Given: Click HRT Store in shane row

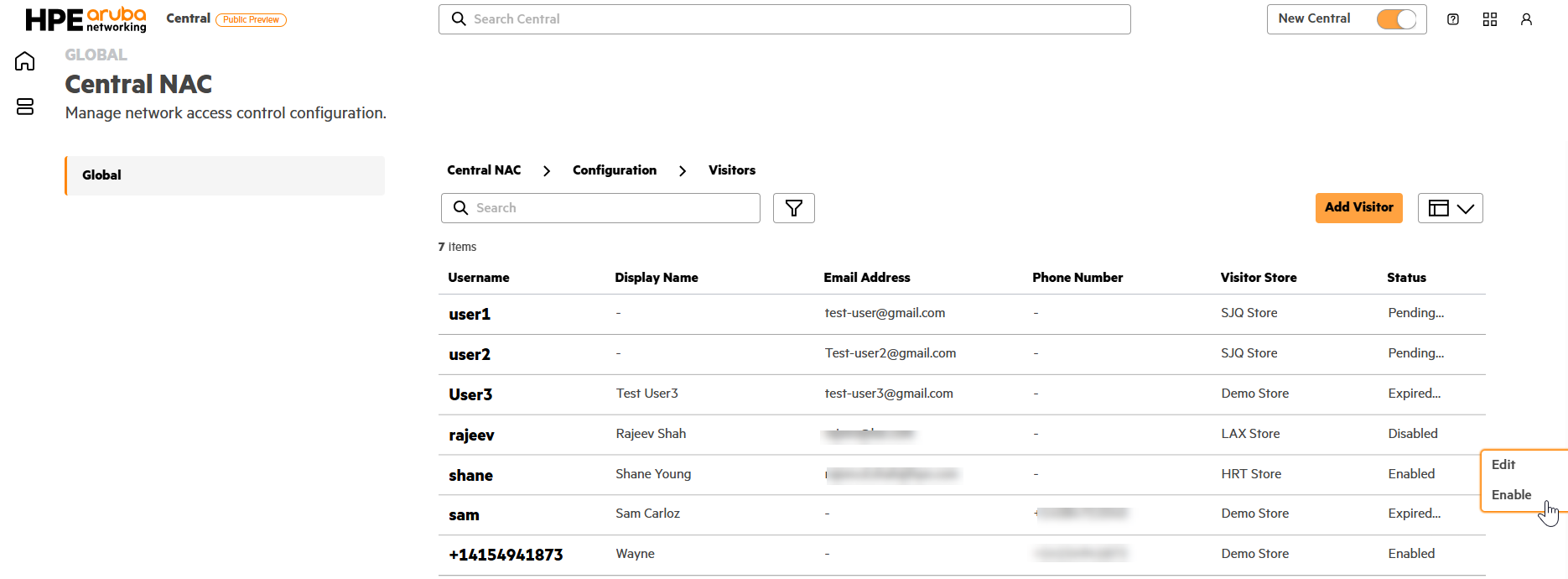Looking at the screenshot, I should (1251, 474).
